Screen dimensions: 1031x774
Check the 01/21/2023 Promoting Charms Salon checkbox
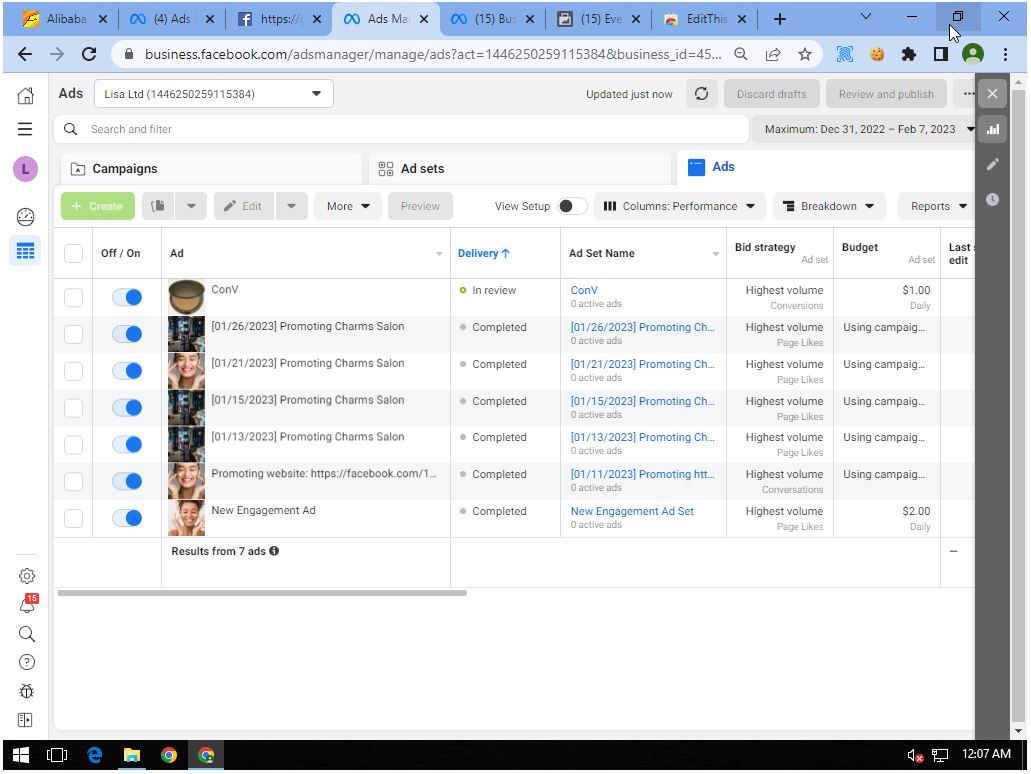click(x=74, y=371)
